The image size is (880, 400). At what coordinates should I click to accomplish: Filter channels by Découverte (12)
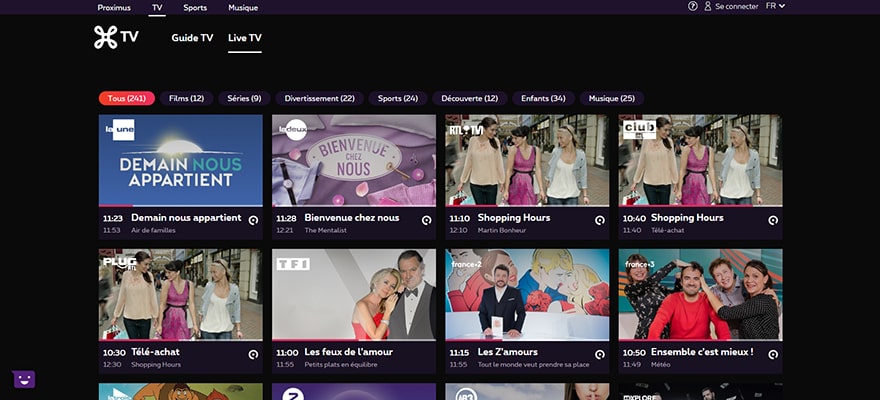click(x=469, y=98)
